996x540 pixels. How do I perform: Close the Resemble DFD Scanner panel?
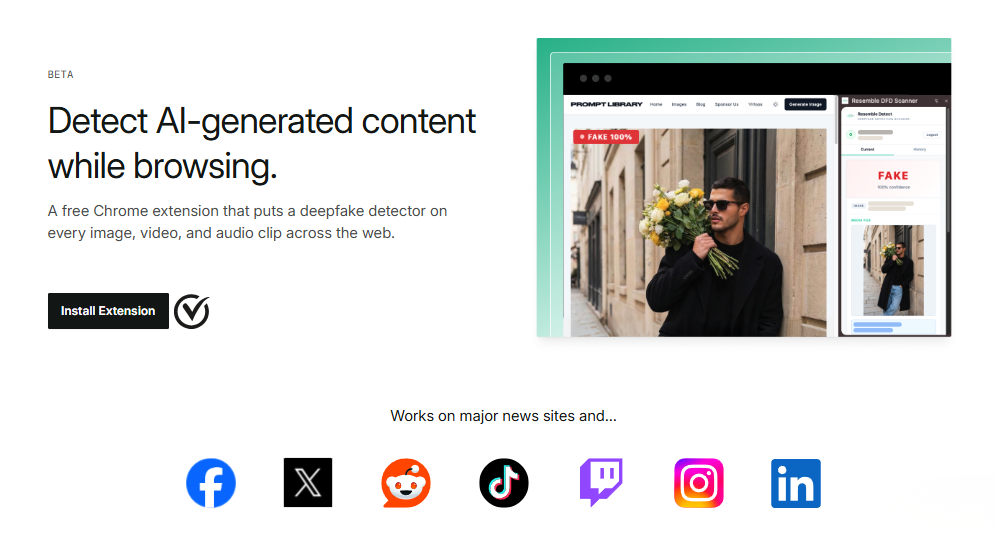tap(946, 100)
